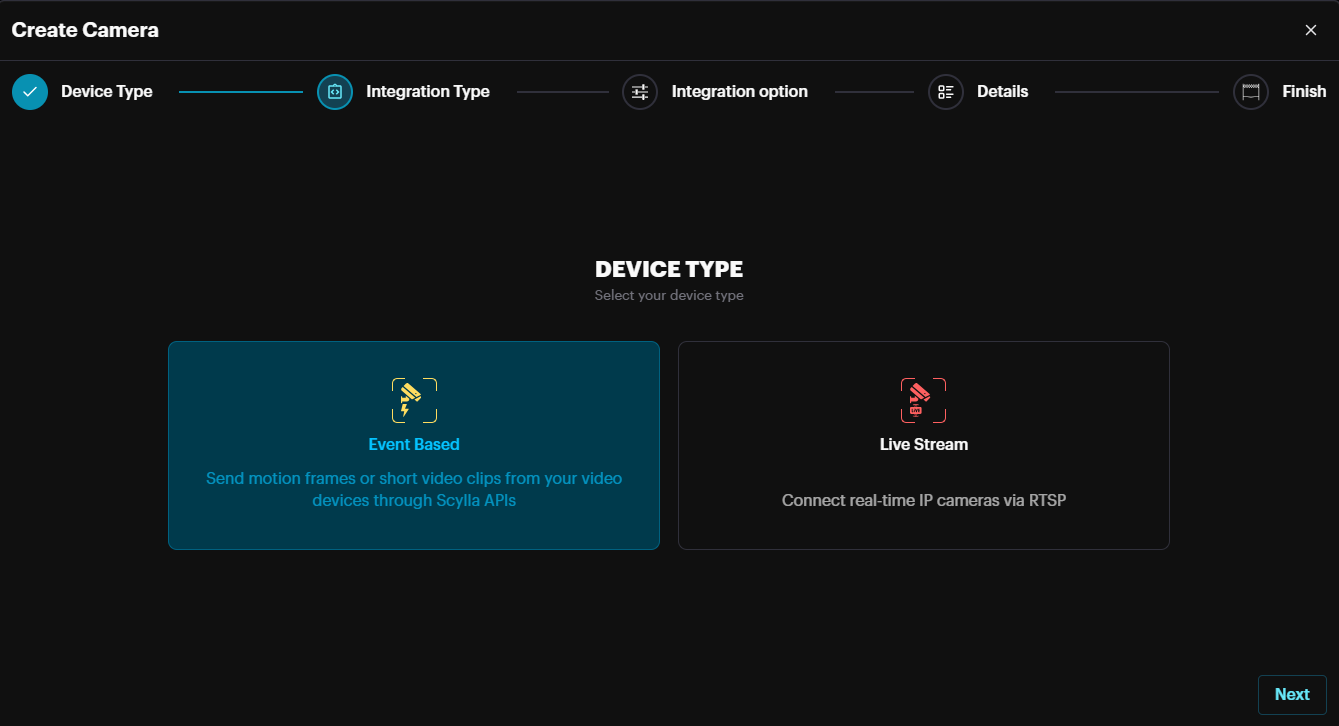Click the Device Type completed checkmark icon
The width and height of the screenshot is (1339, 726).
30,92
